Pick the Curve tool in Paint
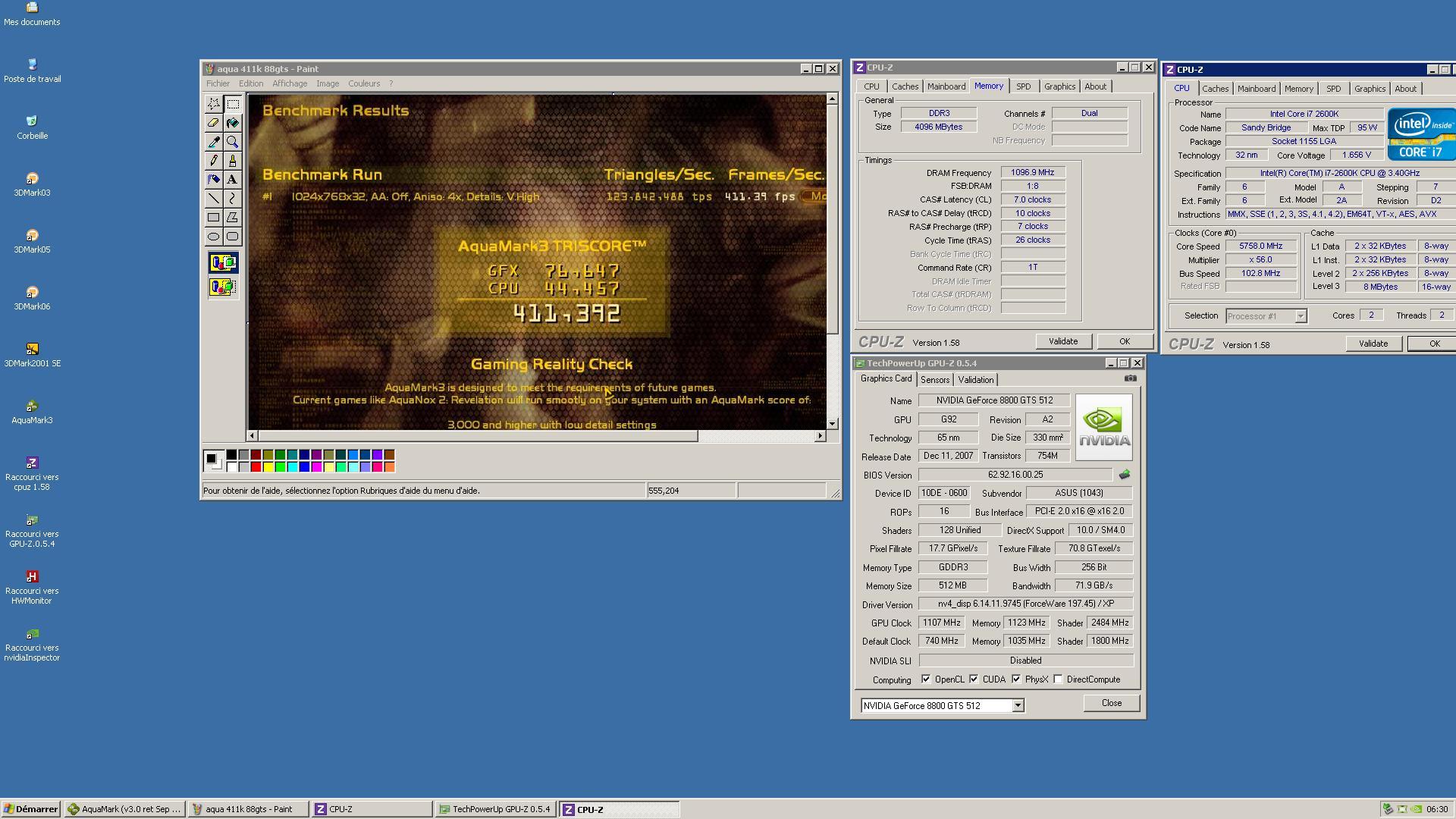1456x819 pixels. (233, 199)
